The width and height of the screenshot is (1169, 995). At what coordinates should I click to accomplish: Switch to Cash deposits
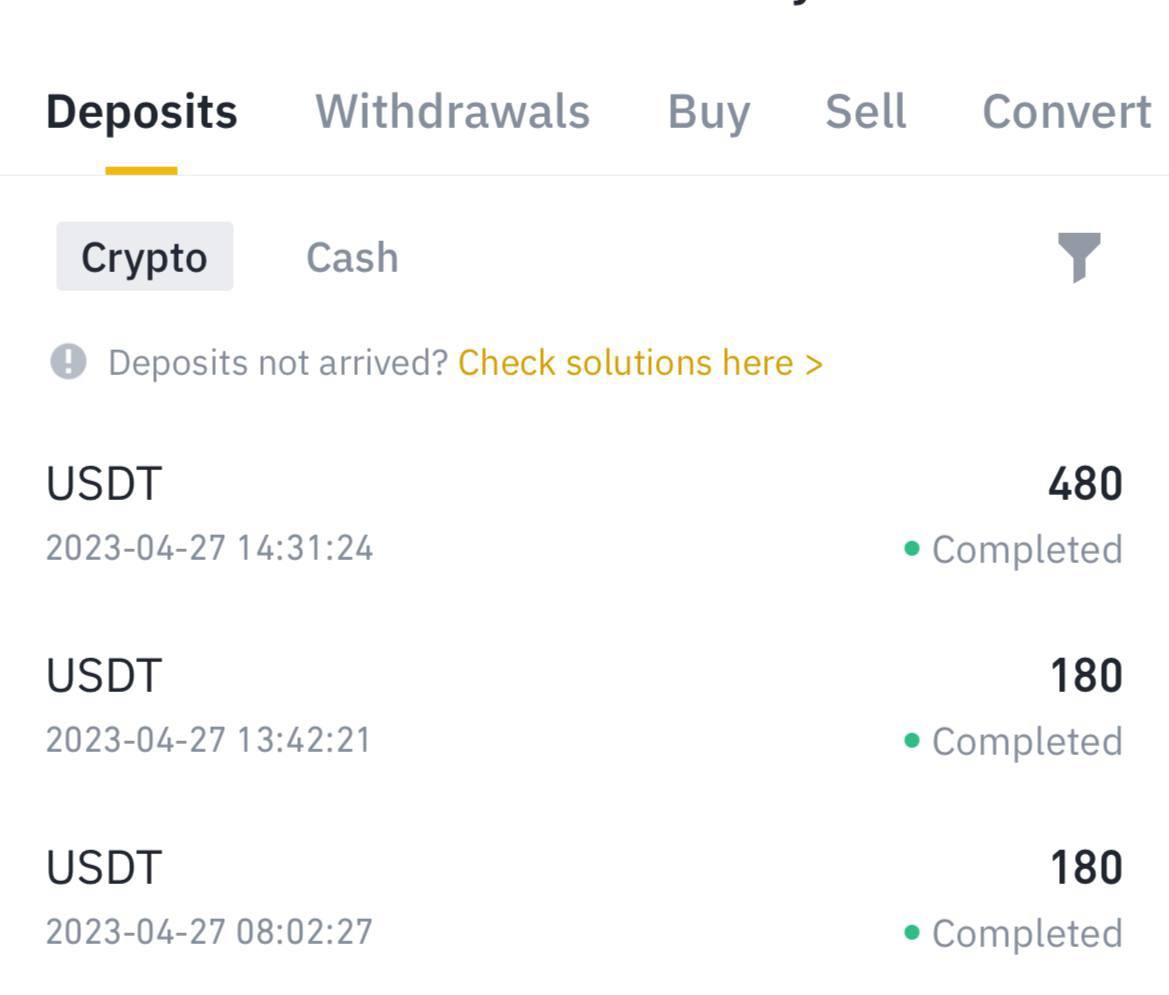[x=352, y=257]
